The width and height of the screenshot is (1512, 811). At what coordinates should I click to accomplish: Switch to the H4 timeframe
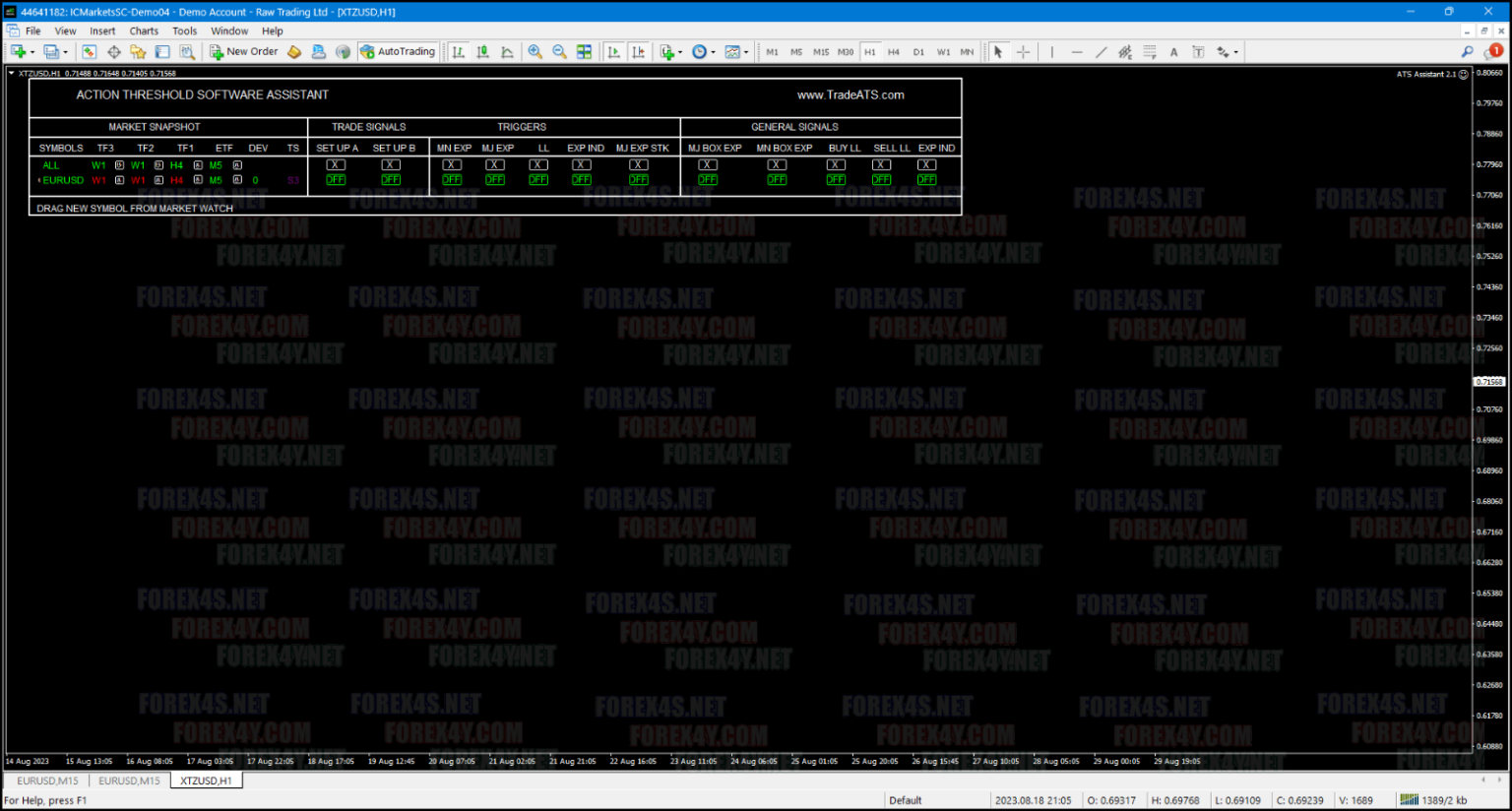click(x=894, y=52)
